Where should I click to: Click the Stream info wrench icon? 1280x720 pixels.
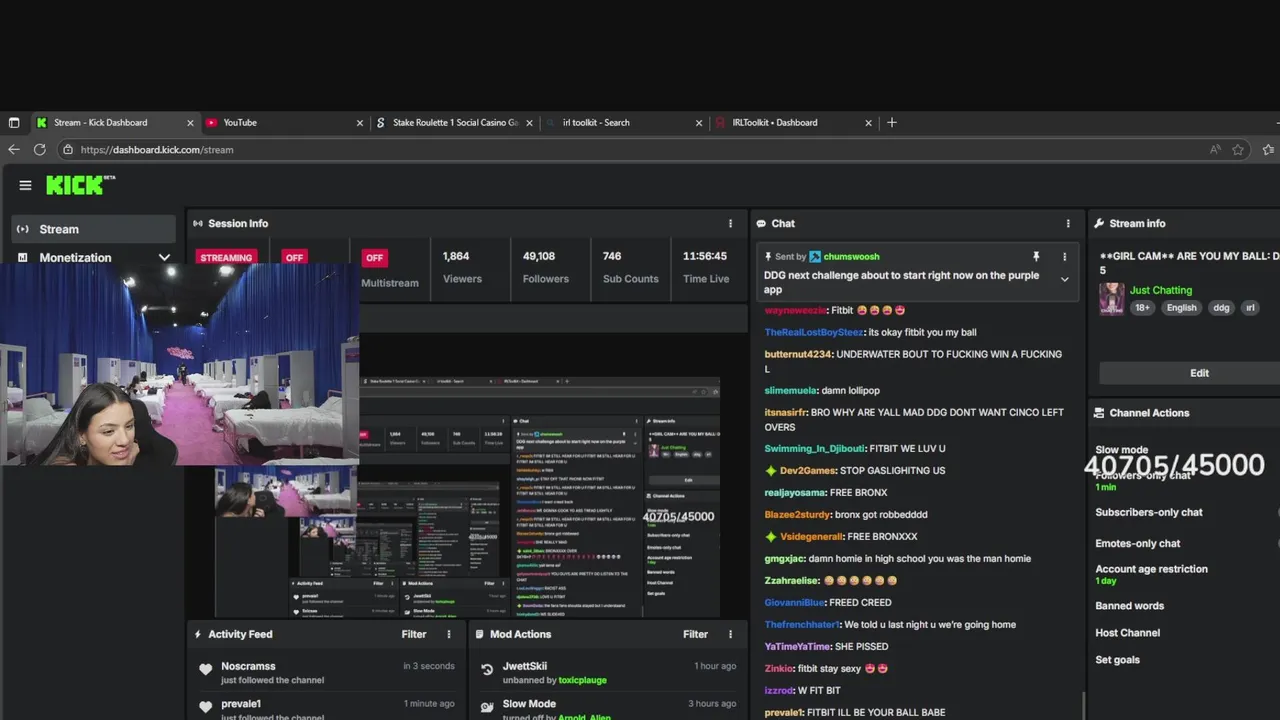click(1099, 224)
